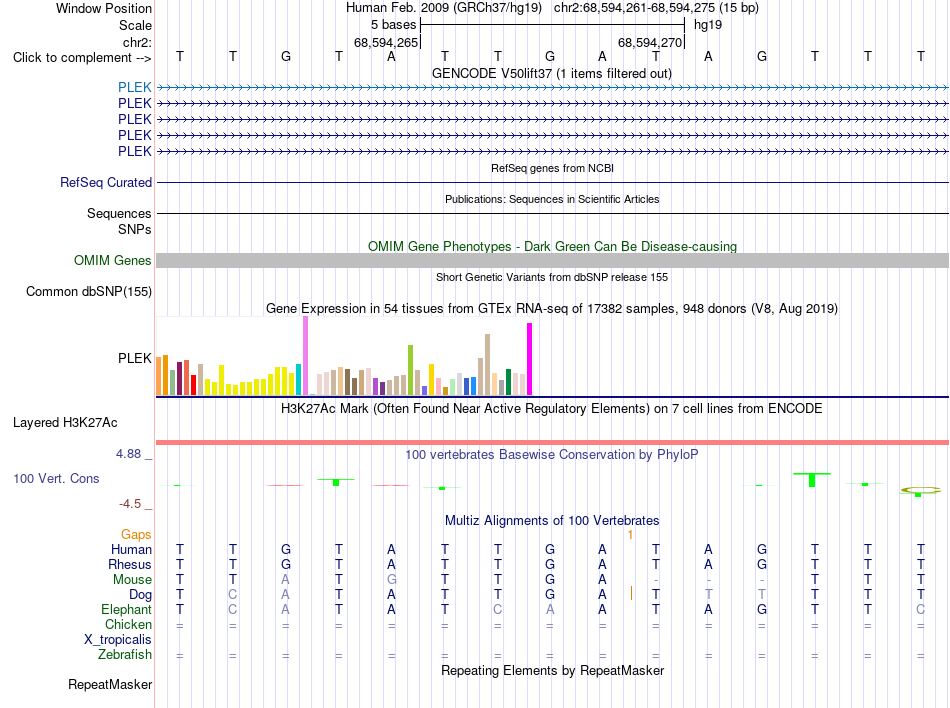This screenshot has height=708, width=950.
Task: Click the Rhesus species label
Action: click(130, 564)
